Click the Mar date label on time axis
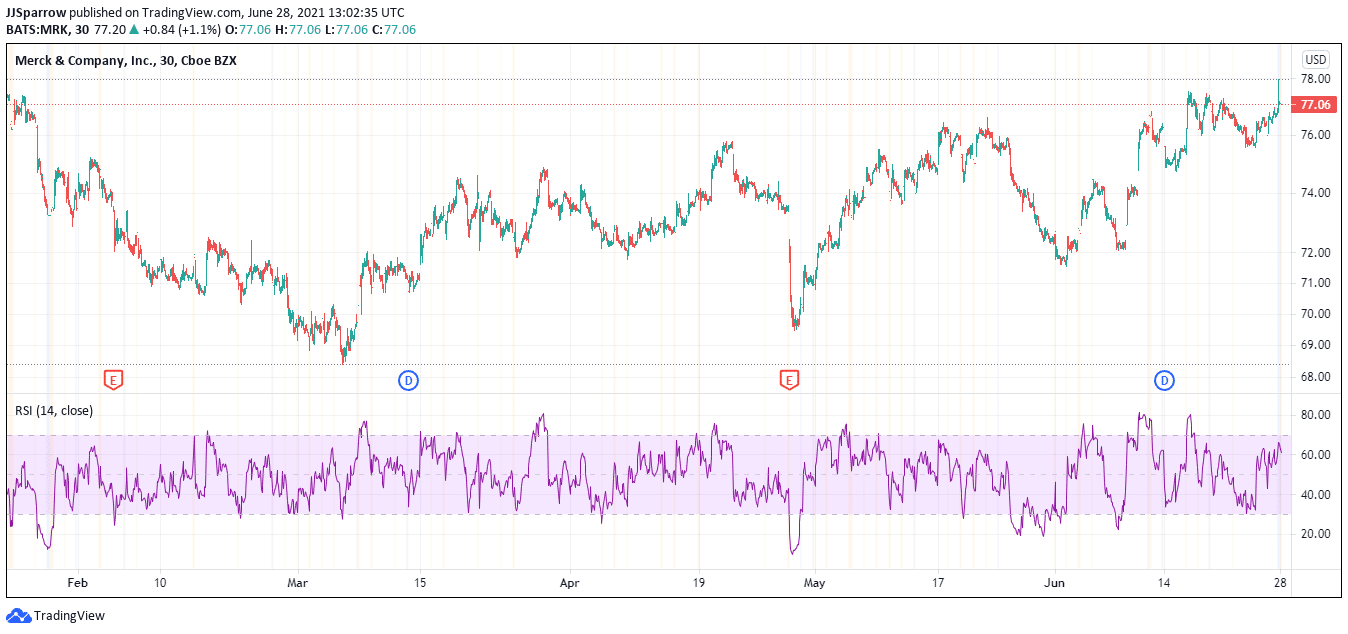 pos(297,581)
